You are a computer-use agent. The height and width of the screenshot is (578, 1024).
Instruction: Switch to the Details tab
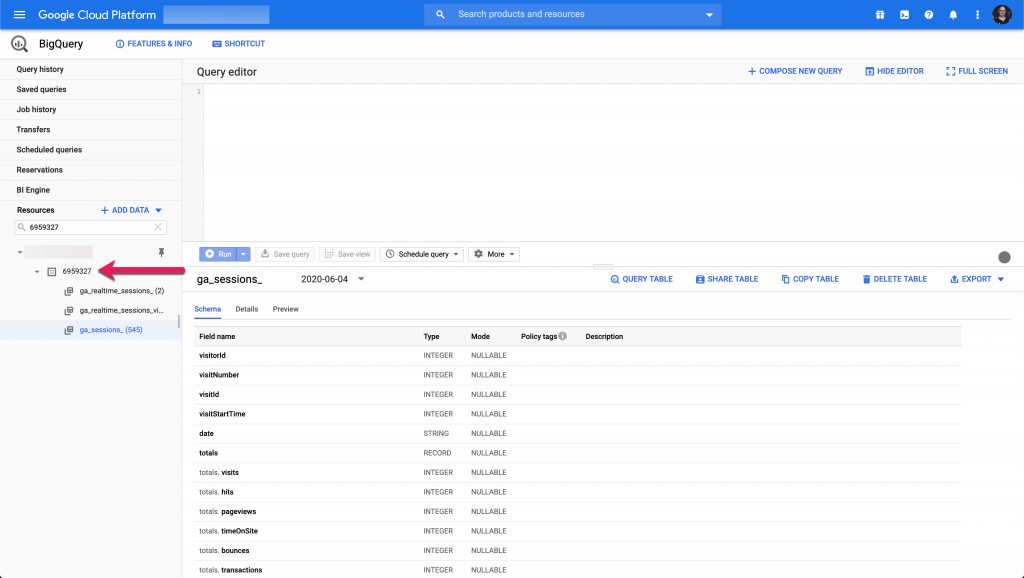pos(246,309)
